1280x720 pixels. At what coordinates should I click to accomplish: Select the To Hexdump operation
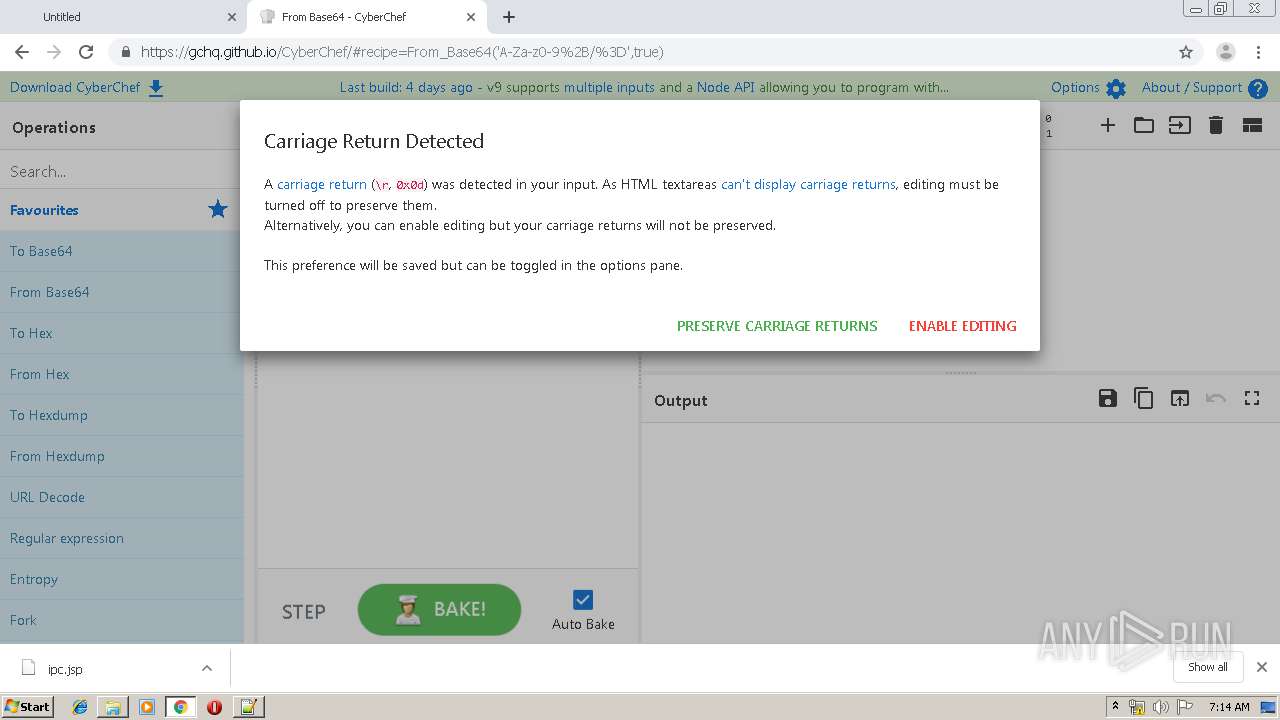click(x=122, y=415)
